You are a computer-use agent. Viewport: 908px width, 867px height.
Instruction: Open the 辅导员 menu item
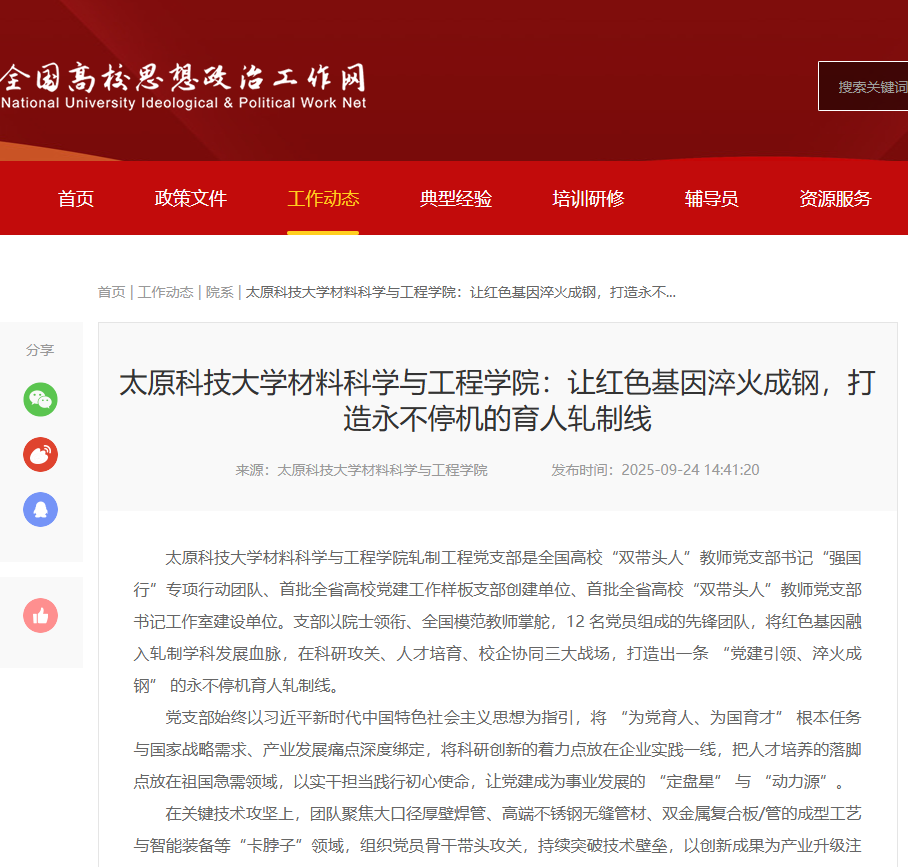(712, 199)
